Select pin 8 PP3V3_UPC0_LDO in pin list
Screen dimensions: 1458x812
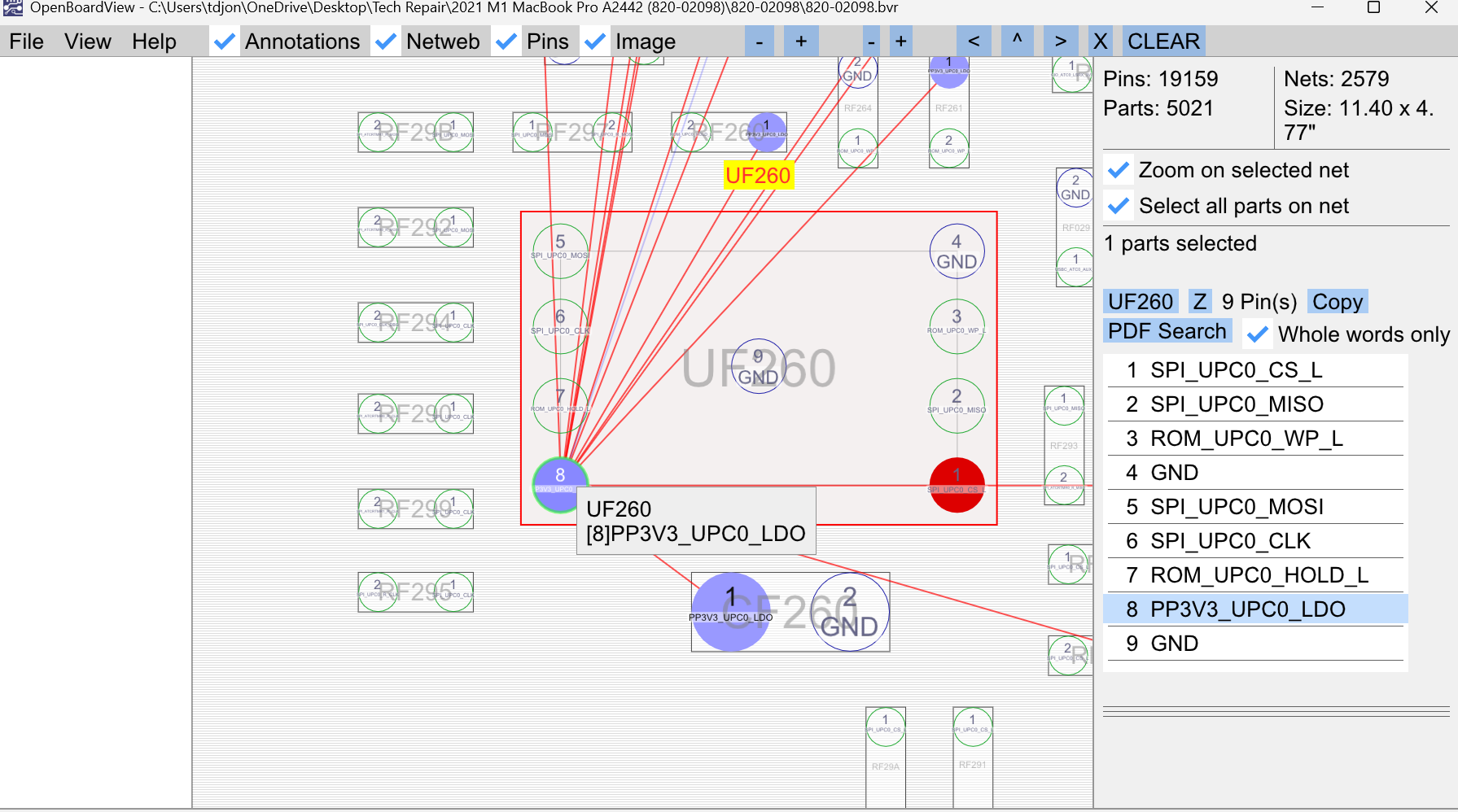click(x=1255, y=609)
